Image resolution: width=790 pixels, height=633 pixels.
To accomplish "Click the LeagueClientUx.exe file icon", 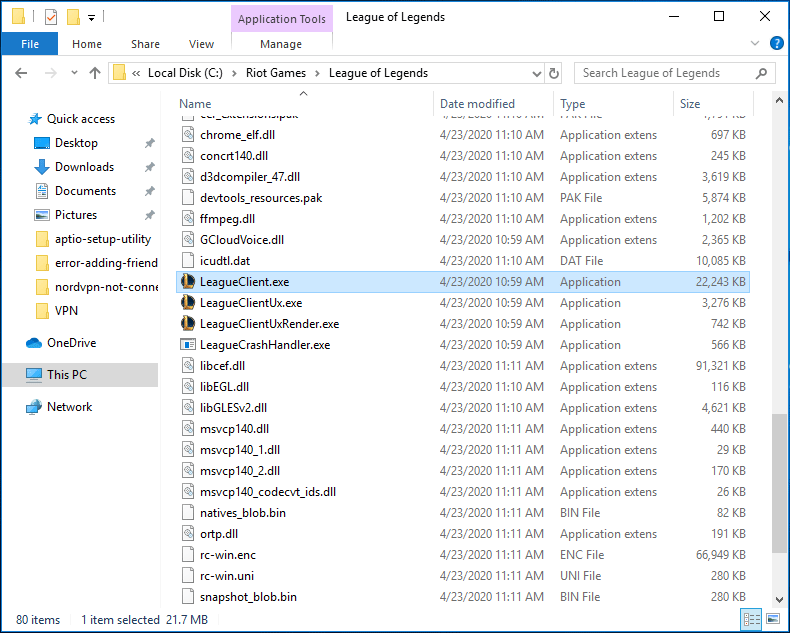I will coord(188,303).
